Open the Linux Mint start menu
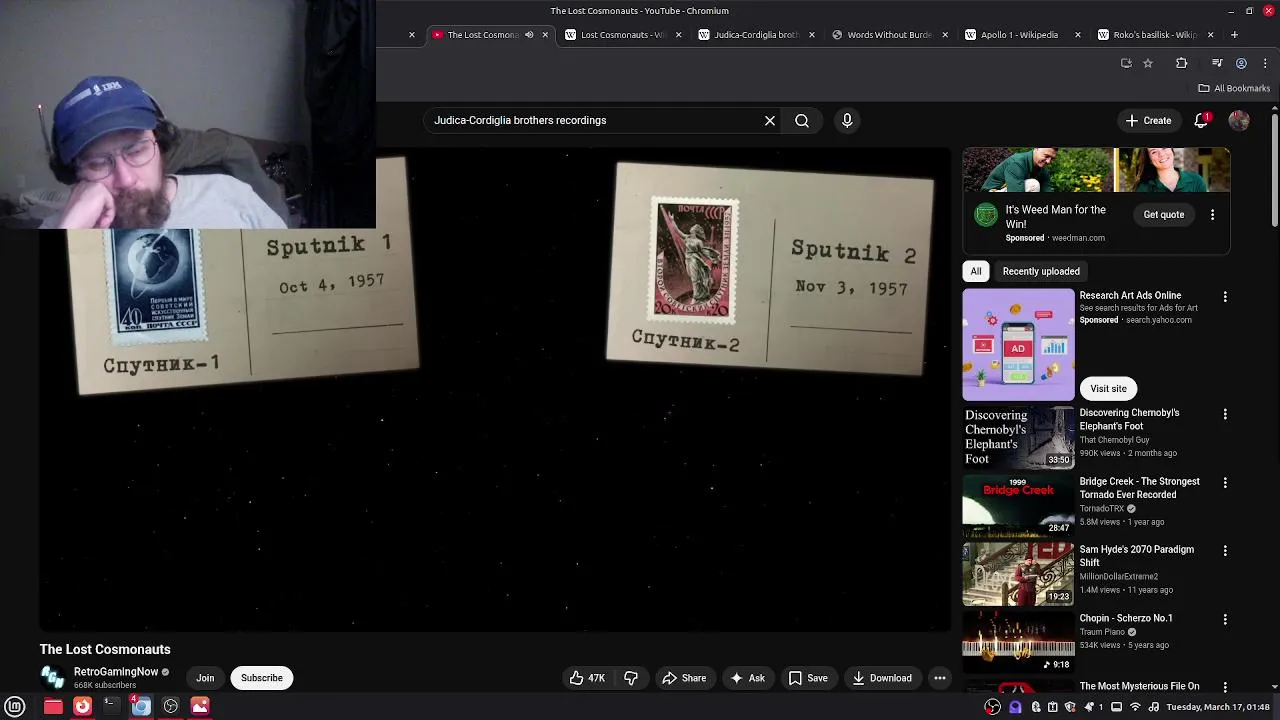 point(15,706)
